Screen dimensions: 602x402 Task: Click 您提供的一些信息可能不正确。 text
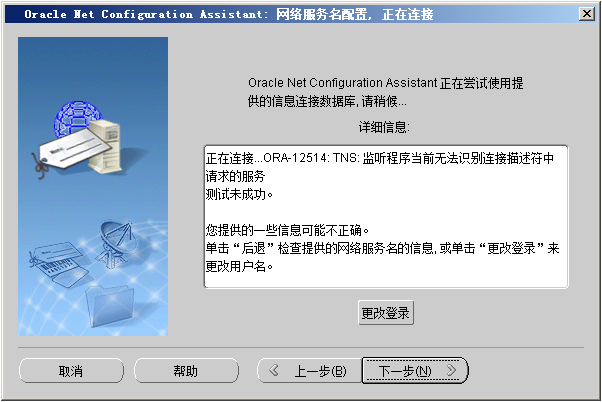tap(287, 230)
